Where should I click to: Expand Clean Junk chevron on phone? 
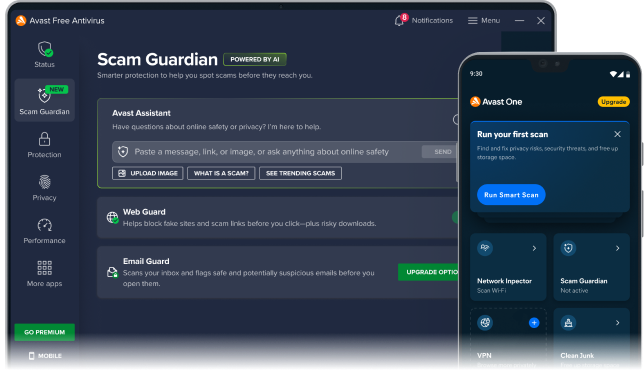617,323
